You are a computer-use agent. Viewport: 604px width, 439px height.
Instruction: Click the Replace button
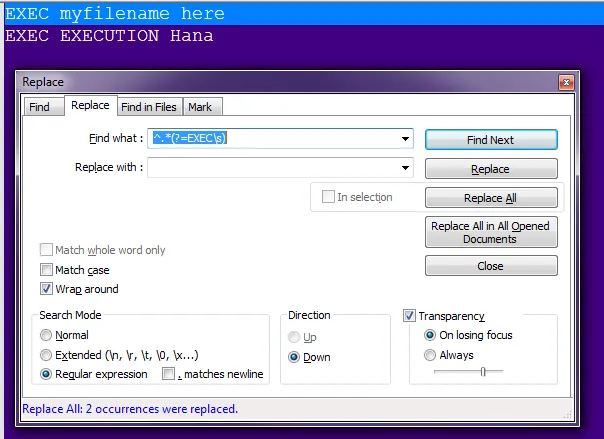click(491, 169)
